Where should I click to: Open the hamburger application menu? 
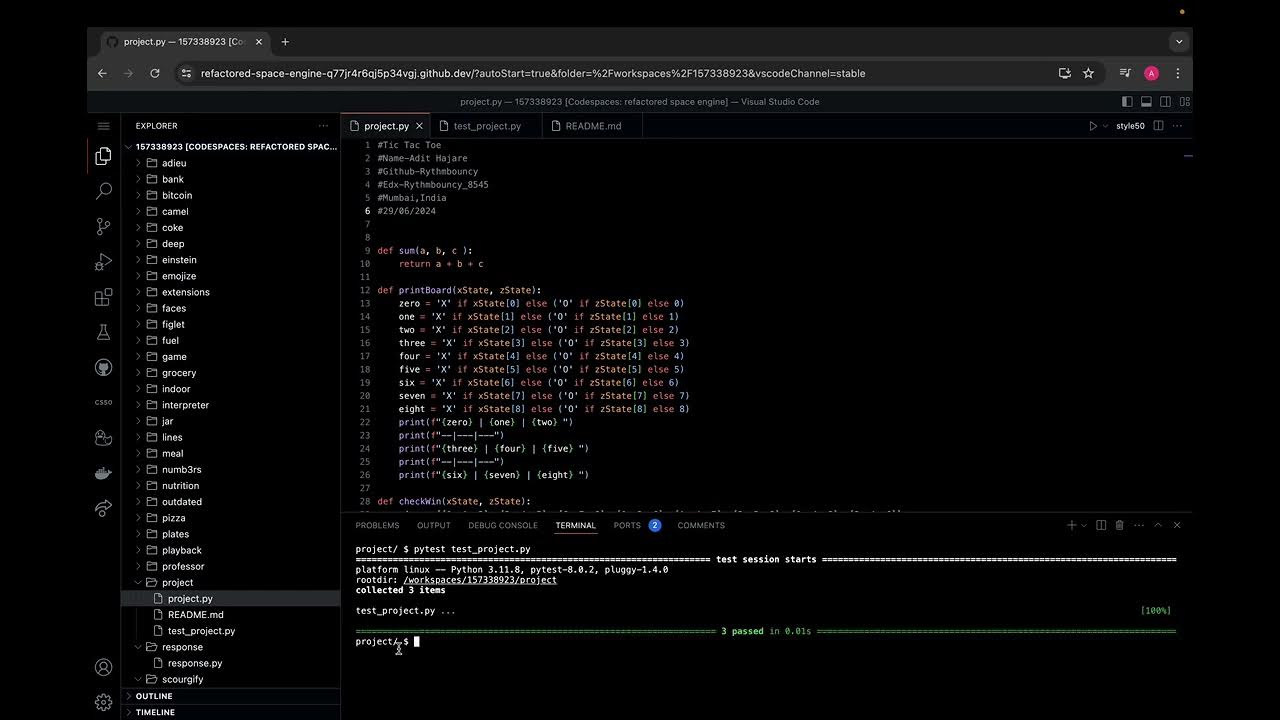[x=103, y=126]
